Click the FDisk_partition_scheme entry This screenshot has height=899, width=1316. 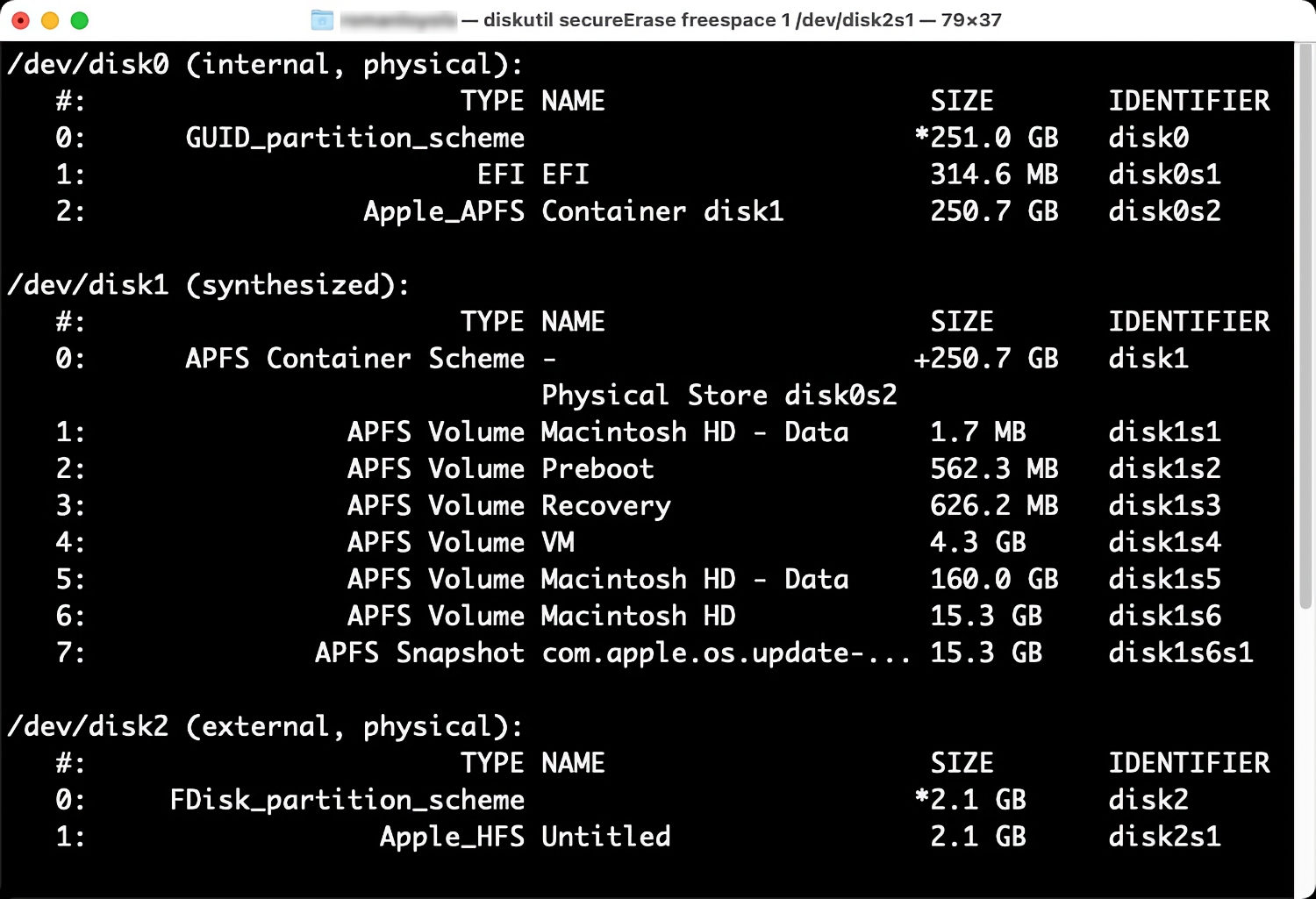tap(347, 799)
